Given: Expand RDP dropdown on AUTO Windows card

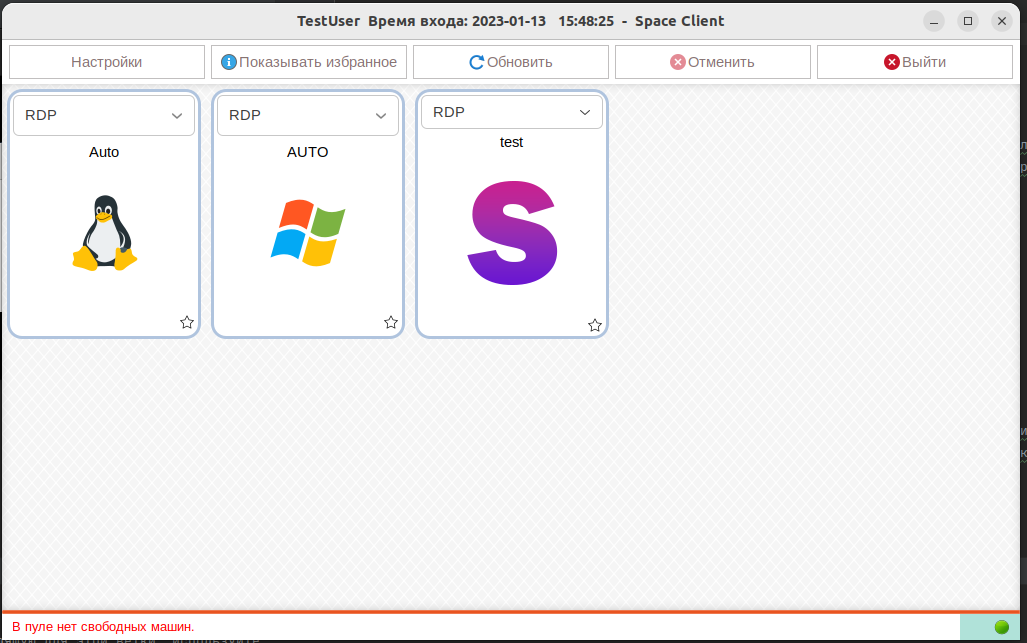Looking at the screenshot, I should [x=308, y=116].
